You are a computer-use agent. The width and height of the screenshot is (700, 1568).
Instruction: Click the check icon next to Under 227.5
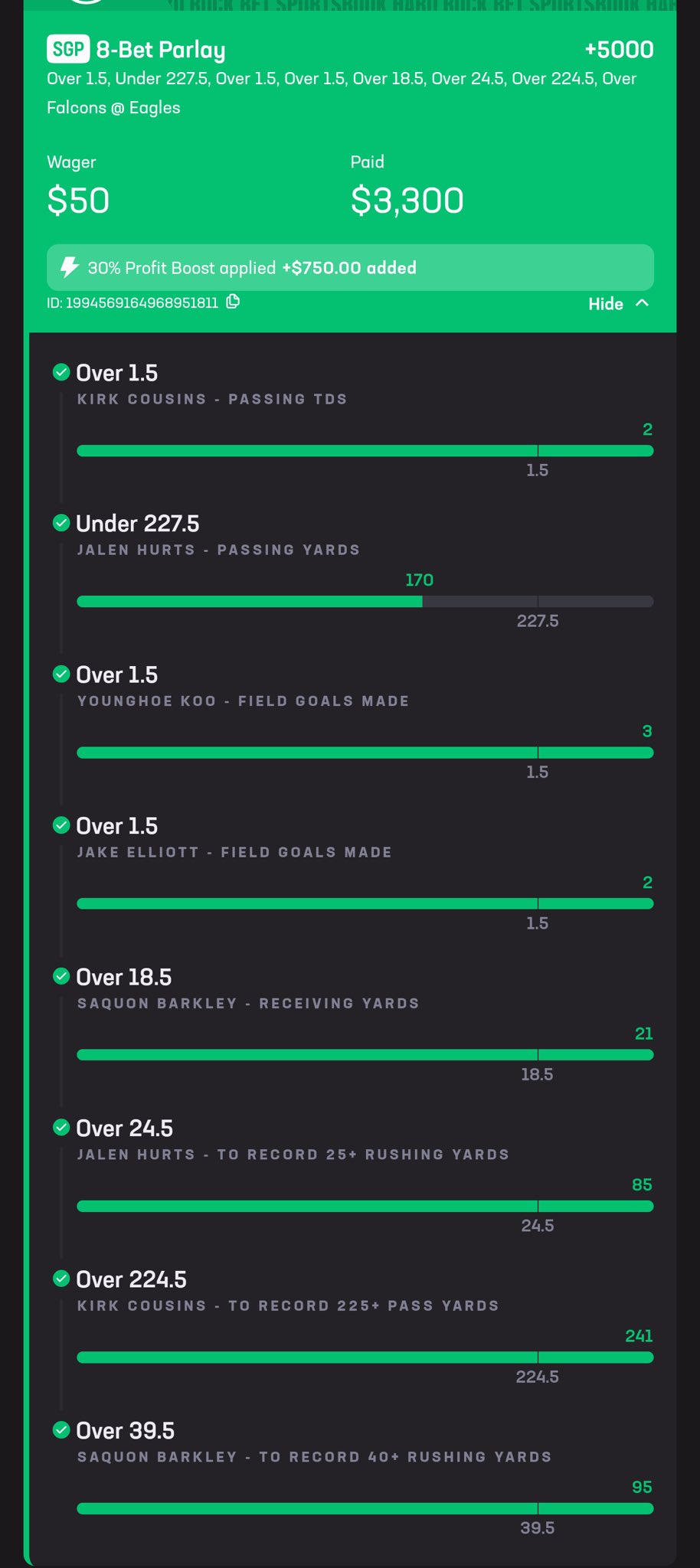pos(61,523)
